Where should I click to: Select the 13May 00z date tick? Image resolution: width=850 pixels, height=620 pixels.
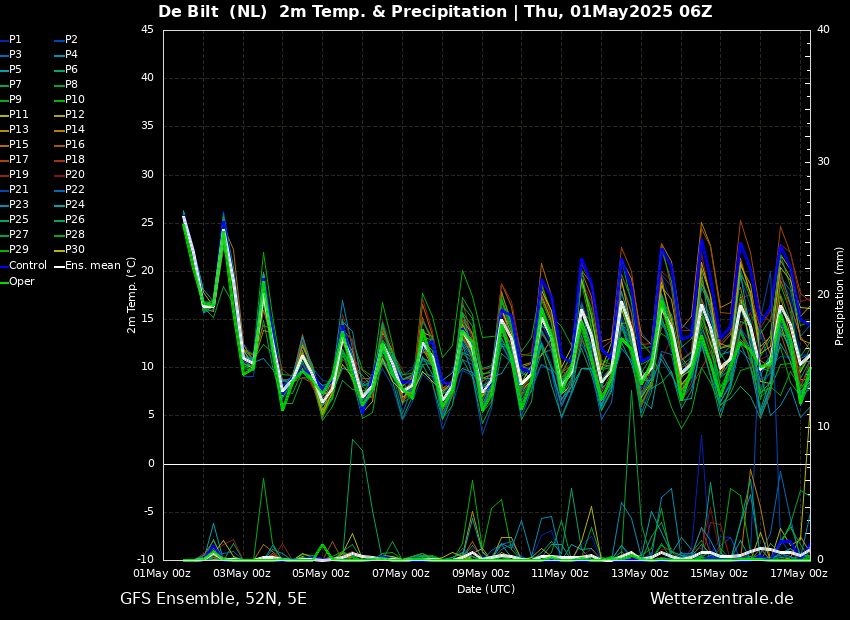[640, 574]
